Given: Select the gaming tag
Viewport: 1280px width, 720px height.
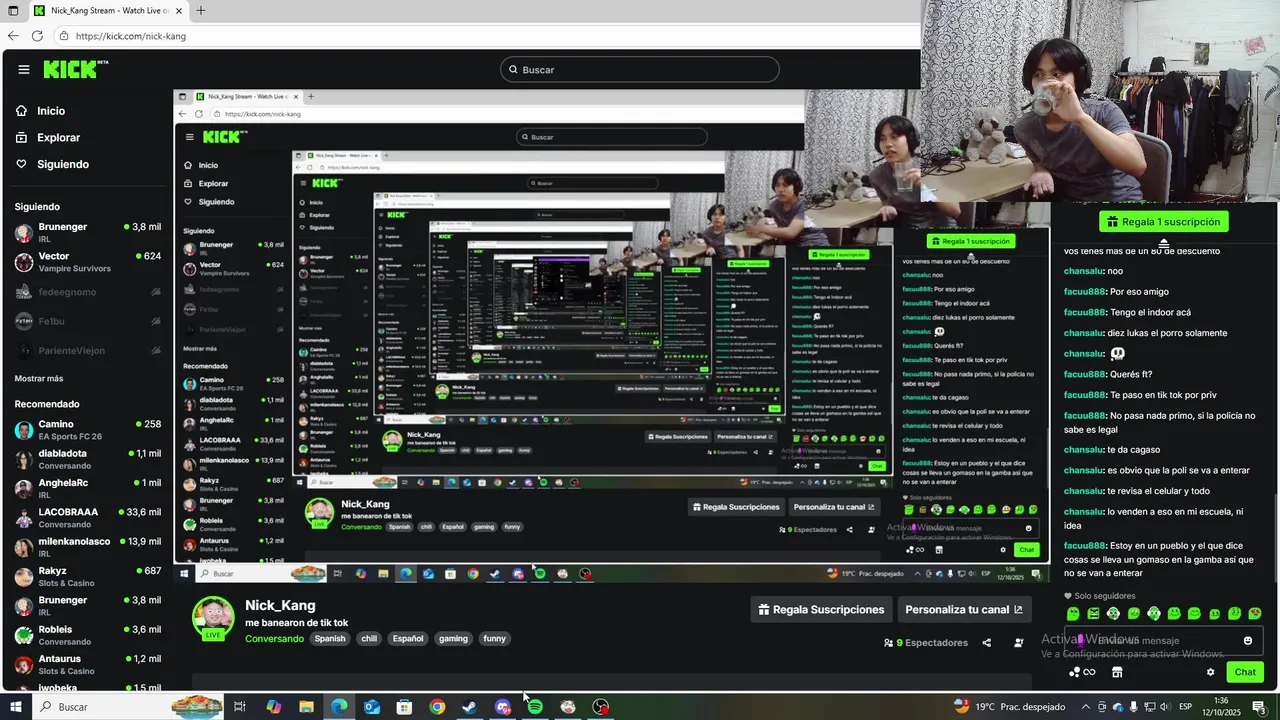Looking at the screenshot, I should [x=453, y=639].
